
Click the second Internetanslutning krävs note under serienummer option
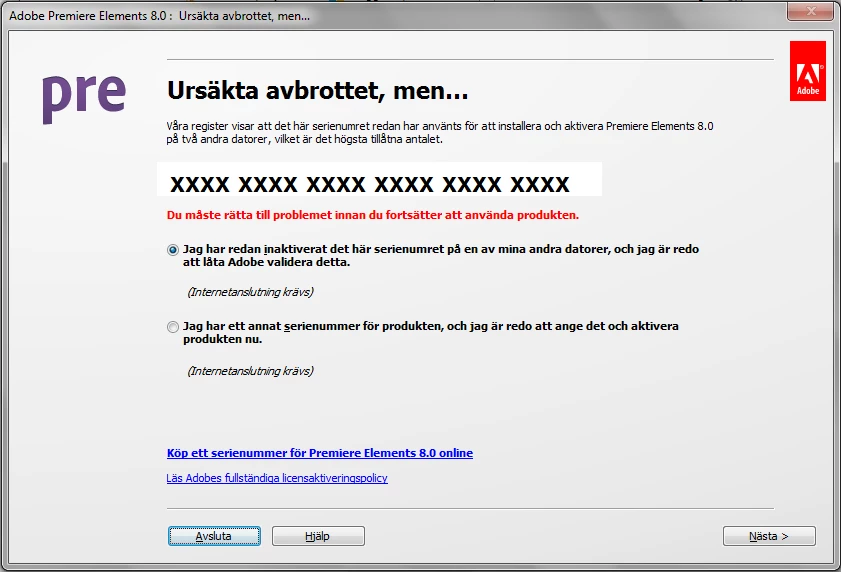click(250, 371)
